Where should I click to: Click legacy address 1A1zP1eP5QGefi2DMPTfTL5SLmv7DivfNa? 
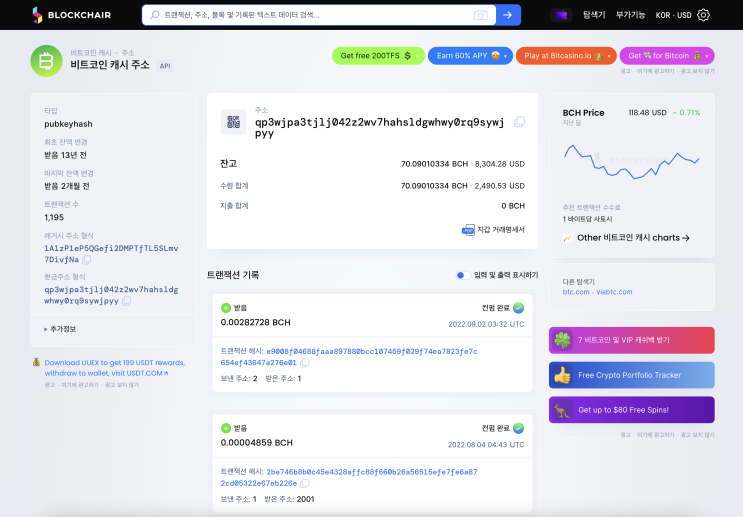tap(111, 254)
